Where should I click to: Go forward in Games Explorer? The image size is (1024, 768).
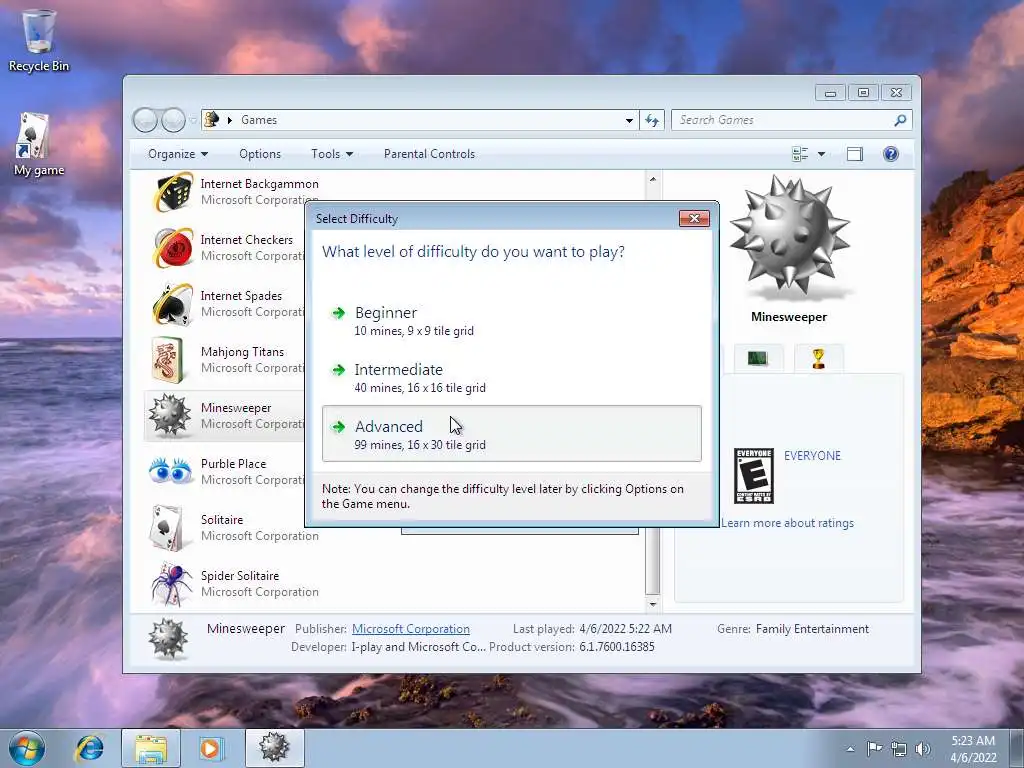tap(173, 120)
